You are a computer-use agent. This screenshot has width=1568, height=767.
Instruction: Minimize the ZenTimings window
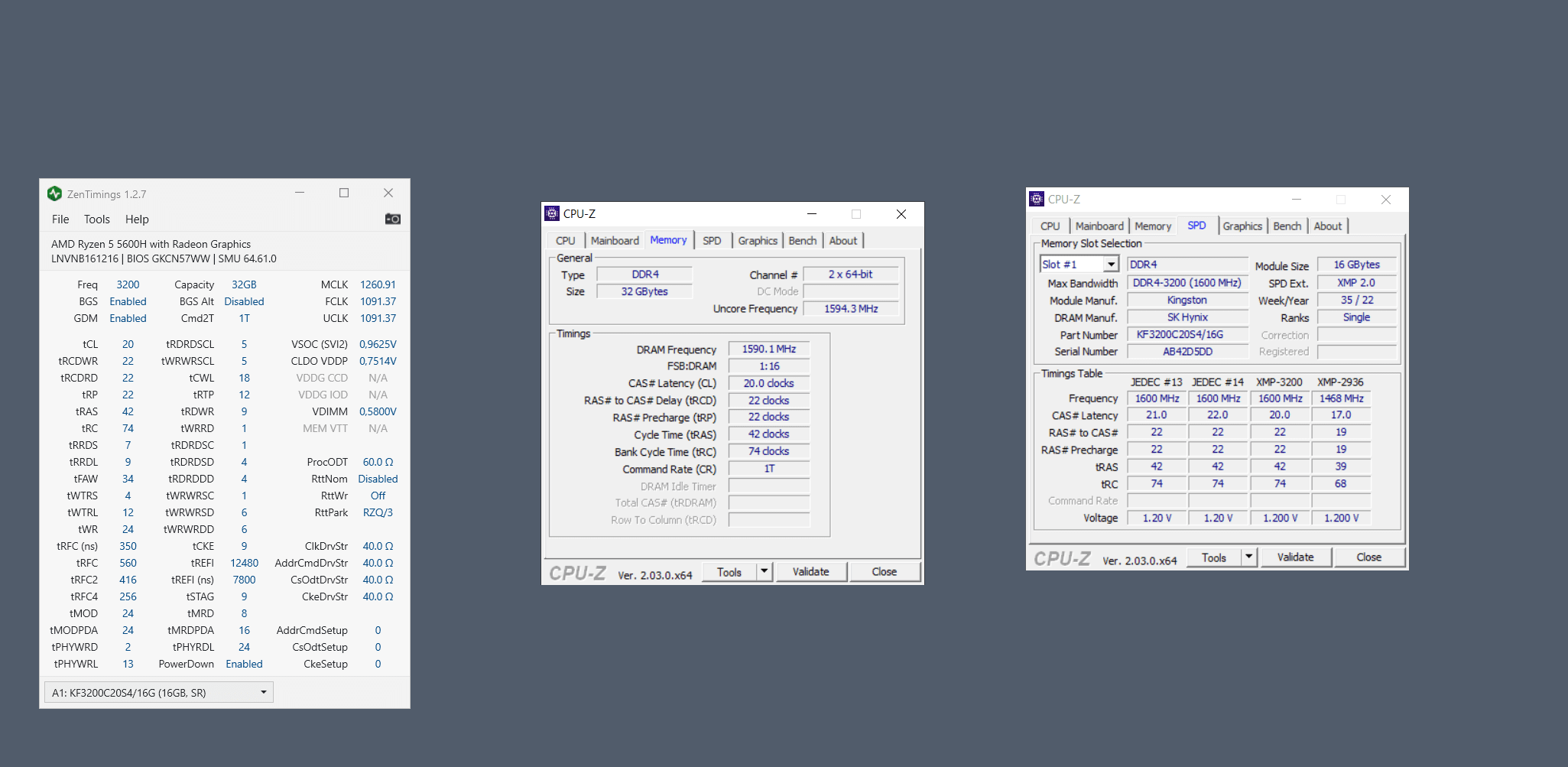(x=300, y=193)
